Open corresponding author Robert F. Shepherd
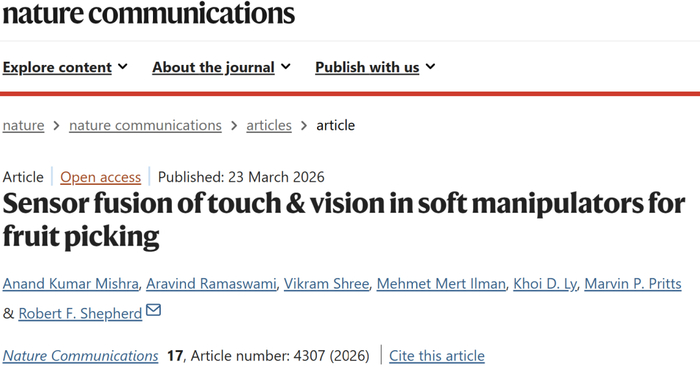This screenshot has width=700, height=371. click(80, 313)
